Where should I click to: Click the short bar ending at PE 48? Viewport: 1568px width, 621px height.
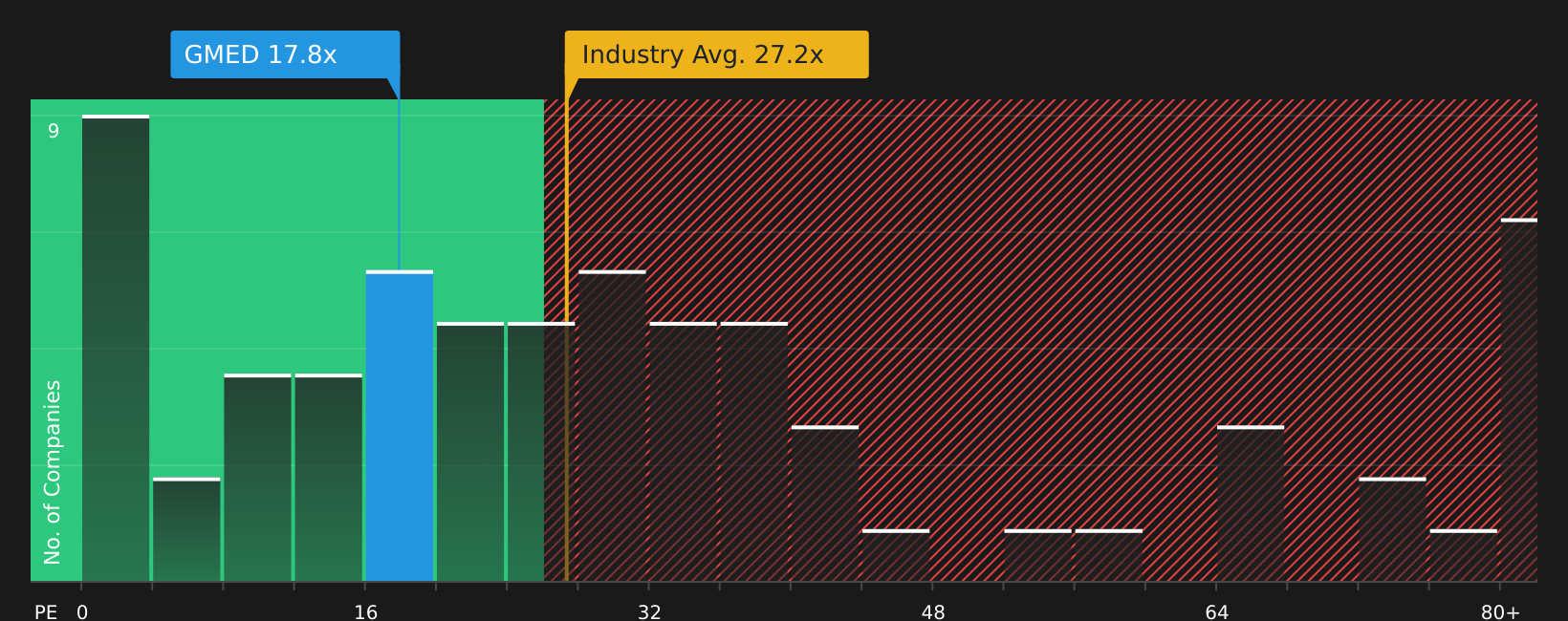tap(896, 555)
